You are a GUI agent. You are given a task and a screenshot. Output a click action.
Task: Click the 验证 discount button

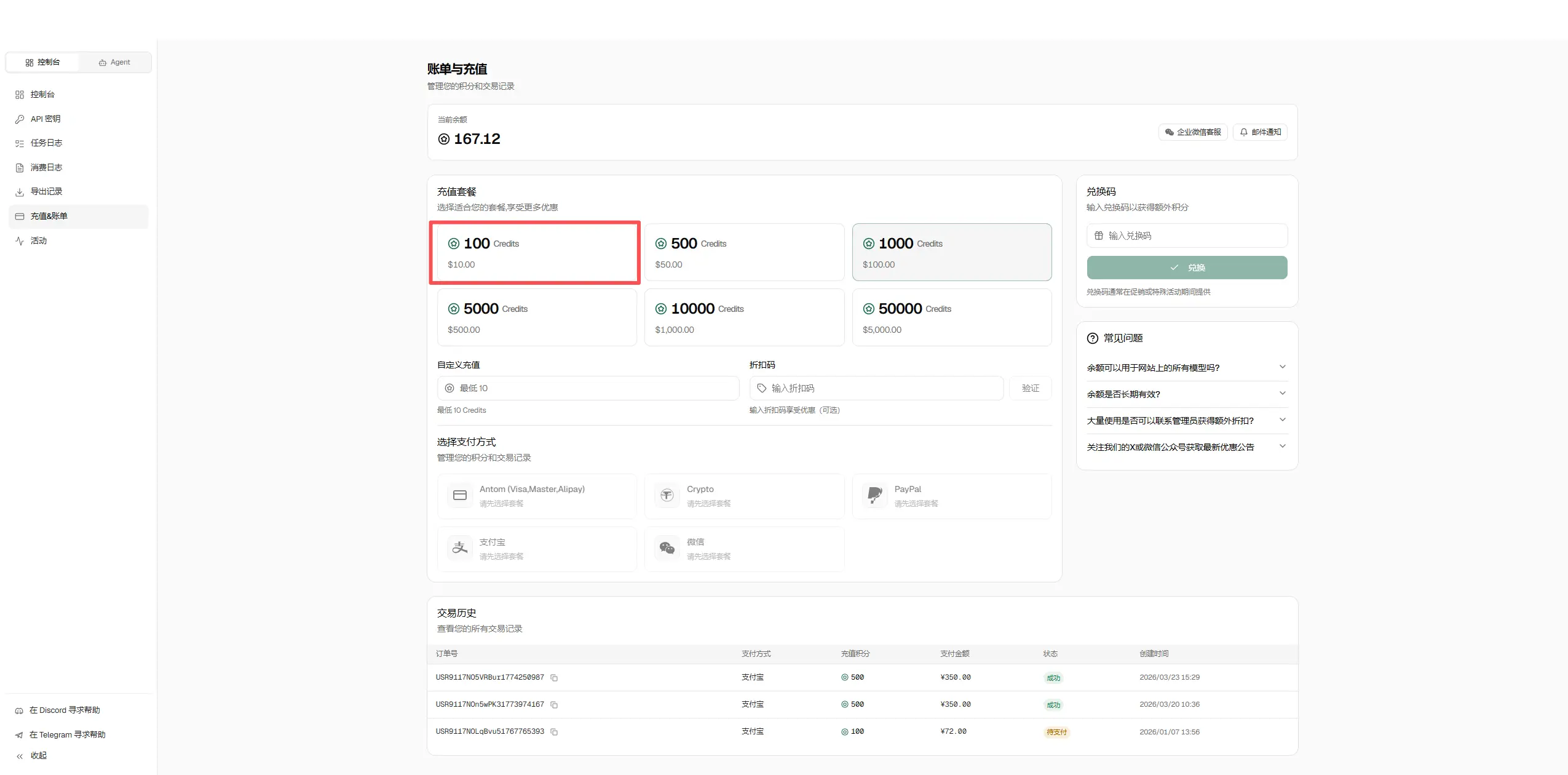(x=1031, y=388)
